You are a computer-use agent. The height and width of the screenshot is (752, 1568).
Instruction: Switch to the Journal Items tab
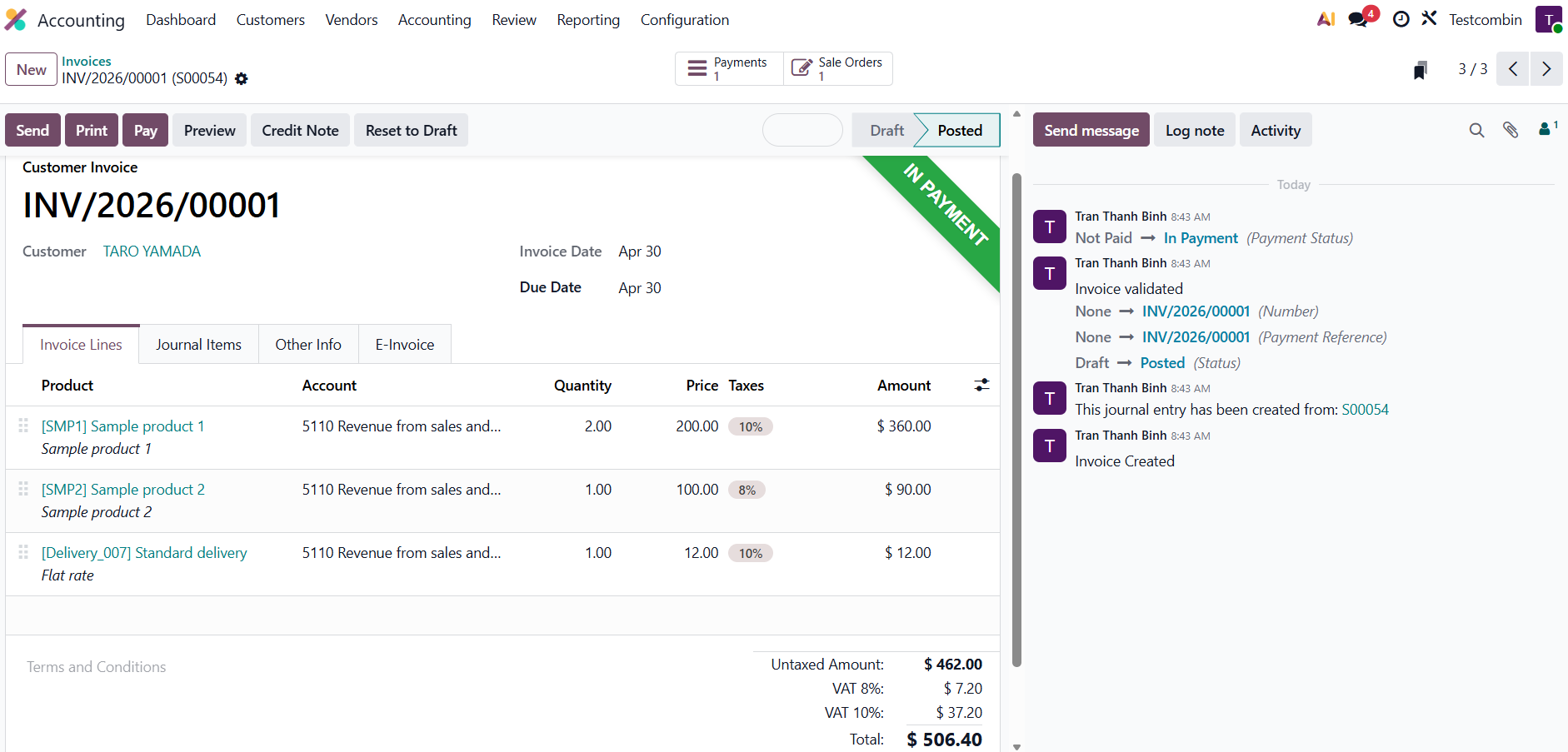198,345
